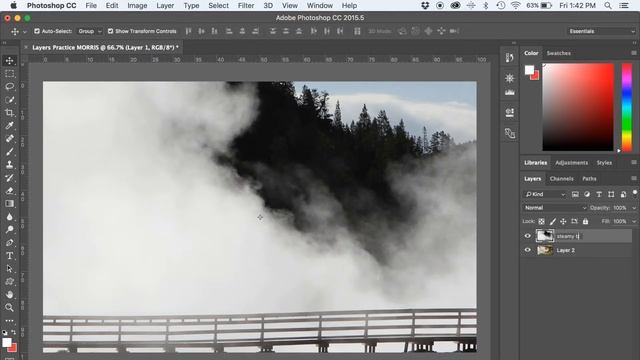Select the Clone Stamp tool

9,164
